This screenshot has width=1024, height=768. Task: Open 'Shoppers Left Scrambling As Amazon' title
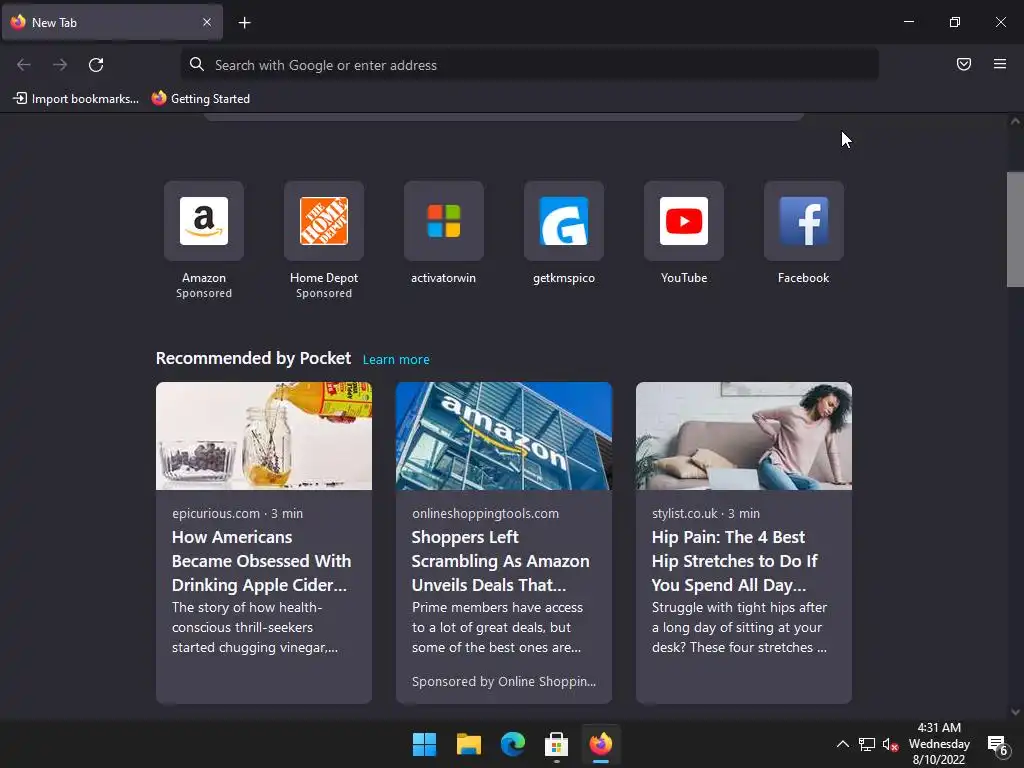pyautogui.click(x=500, y=561)
